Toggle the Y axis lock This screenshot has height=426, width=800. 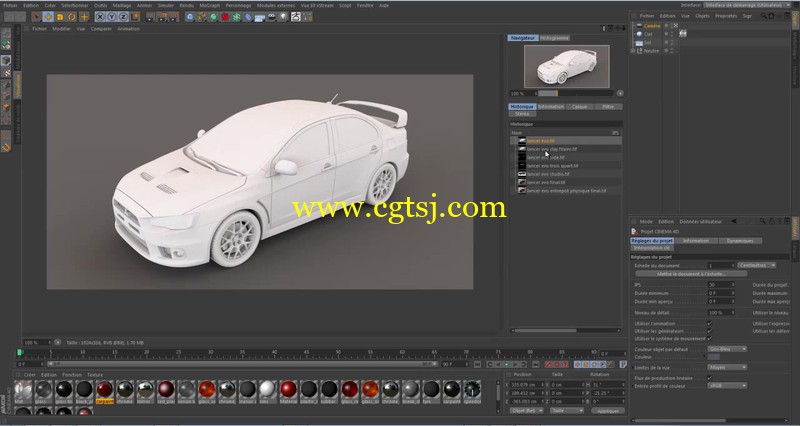point(112,17)
